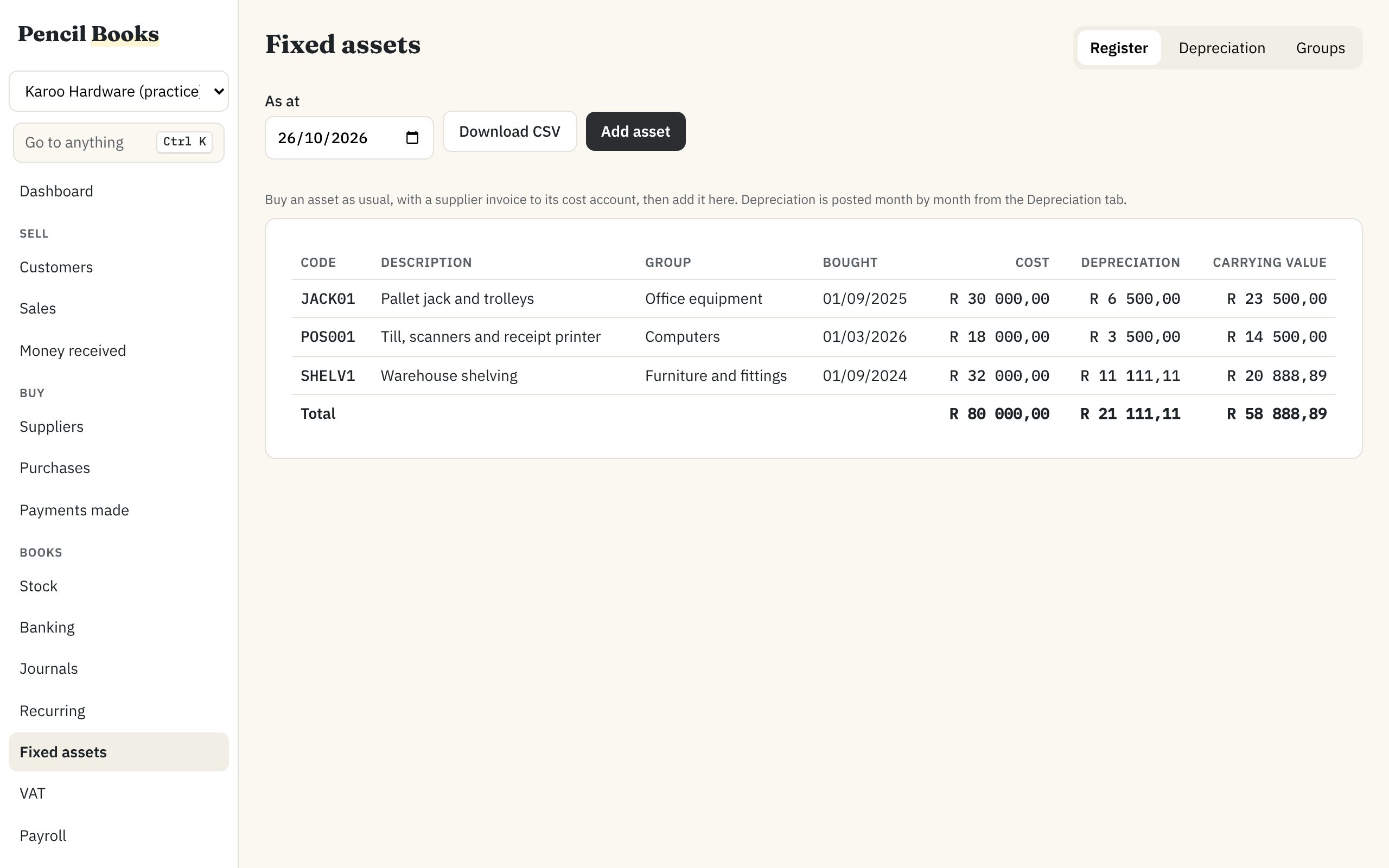The image size is (1389, 868).
Task: Click Warehouse shelving description
Action: coord(449,375)
